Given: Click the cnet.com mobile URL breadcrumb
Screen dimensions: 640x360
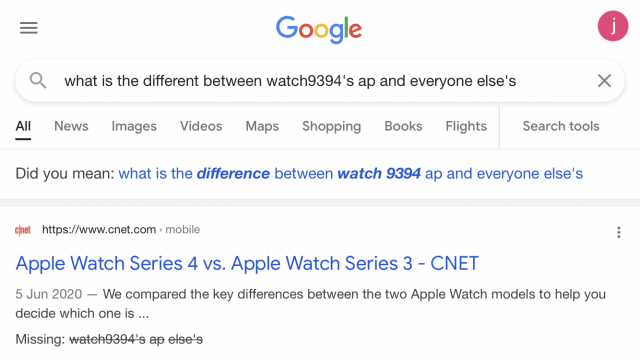Looking at the screenshot, I should pyautogui.click(x=121, y=230).
